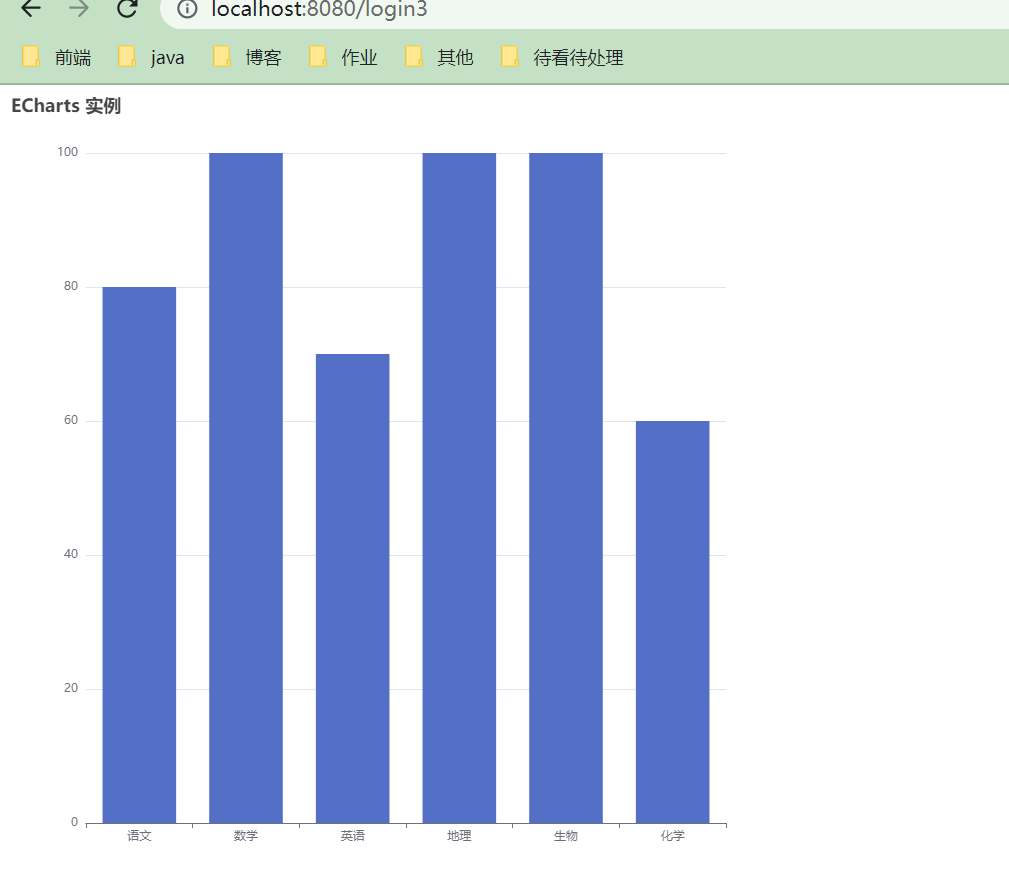
Task: Click the browser forward arrow
Action: (79, 8)
